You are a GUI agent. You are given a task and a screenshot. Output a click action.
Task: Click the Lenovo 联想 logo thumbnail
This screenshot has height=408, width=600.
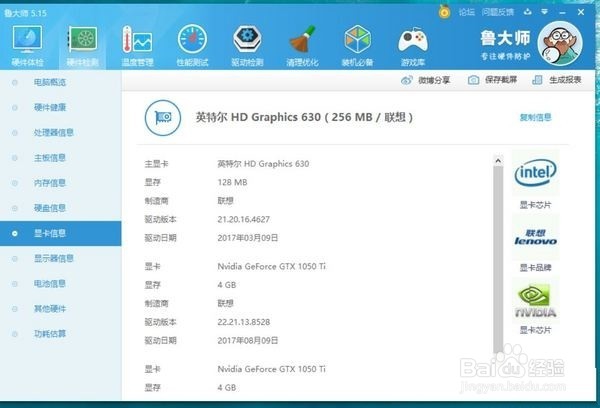tap(535, 237)
